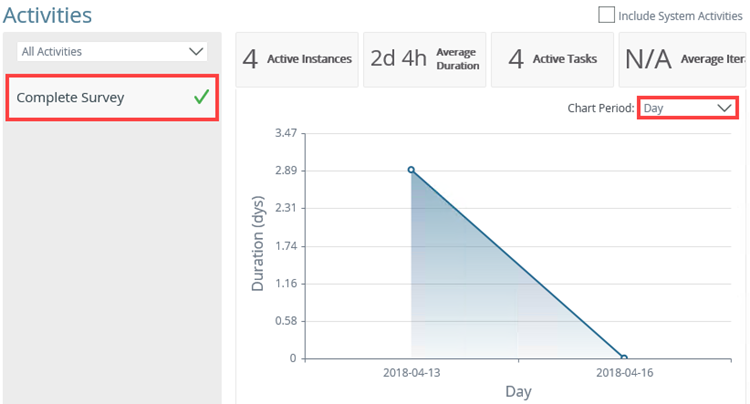Viewport: 750px width, 404px height.
Task: Select the Average Duration tile
Action: (x=425, y=59)
